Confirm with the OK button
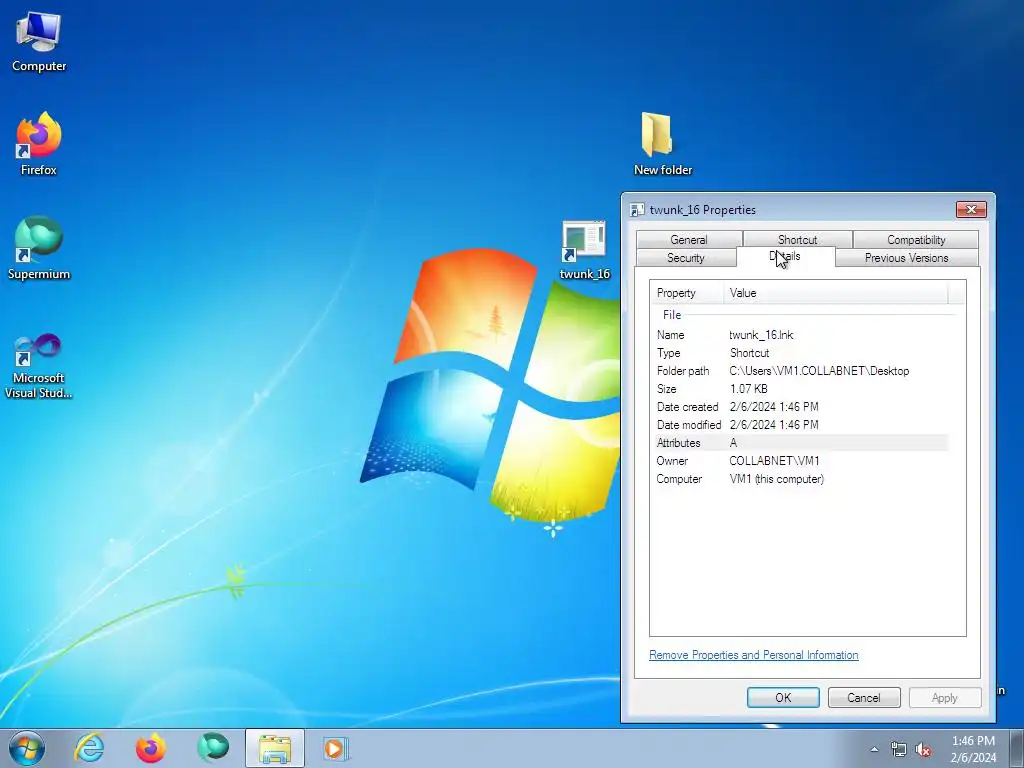 point(783,697)
